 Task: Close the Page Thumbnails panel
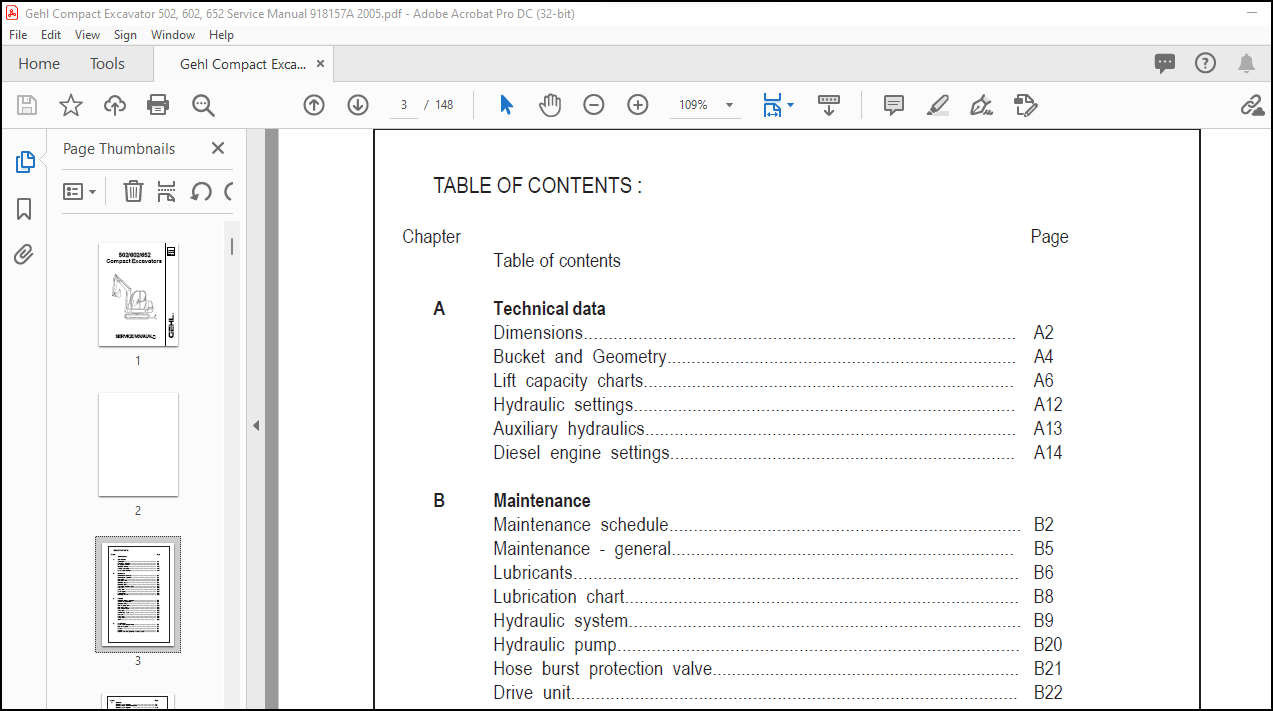click(218, 148)
